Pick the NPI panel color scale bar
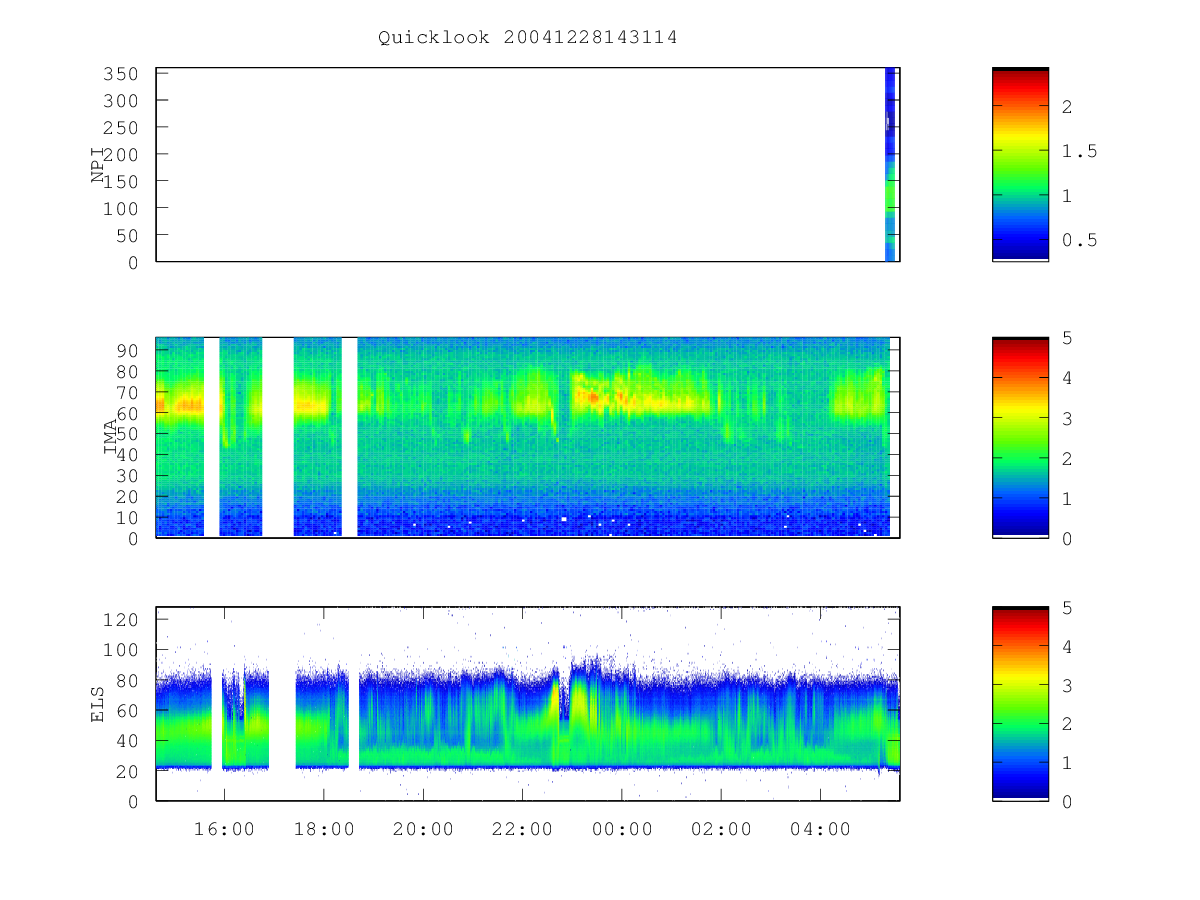Screen dimensions: 1200x900 pyautogui.click(x=1020, y=164)
